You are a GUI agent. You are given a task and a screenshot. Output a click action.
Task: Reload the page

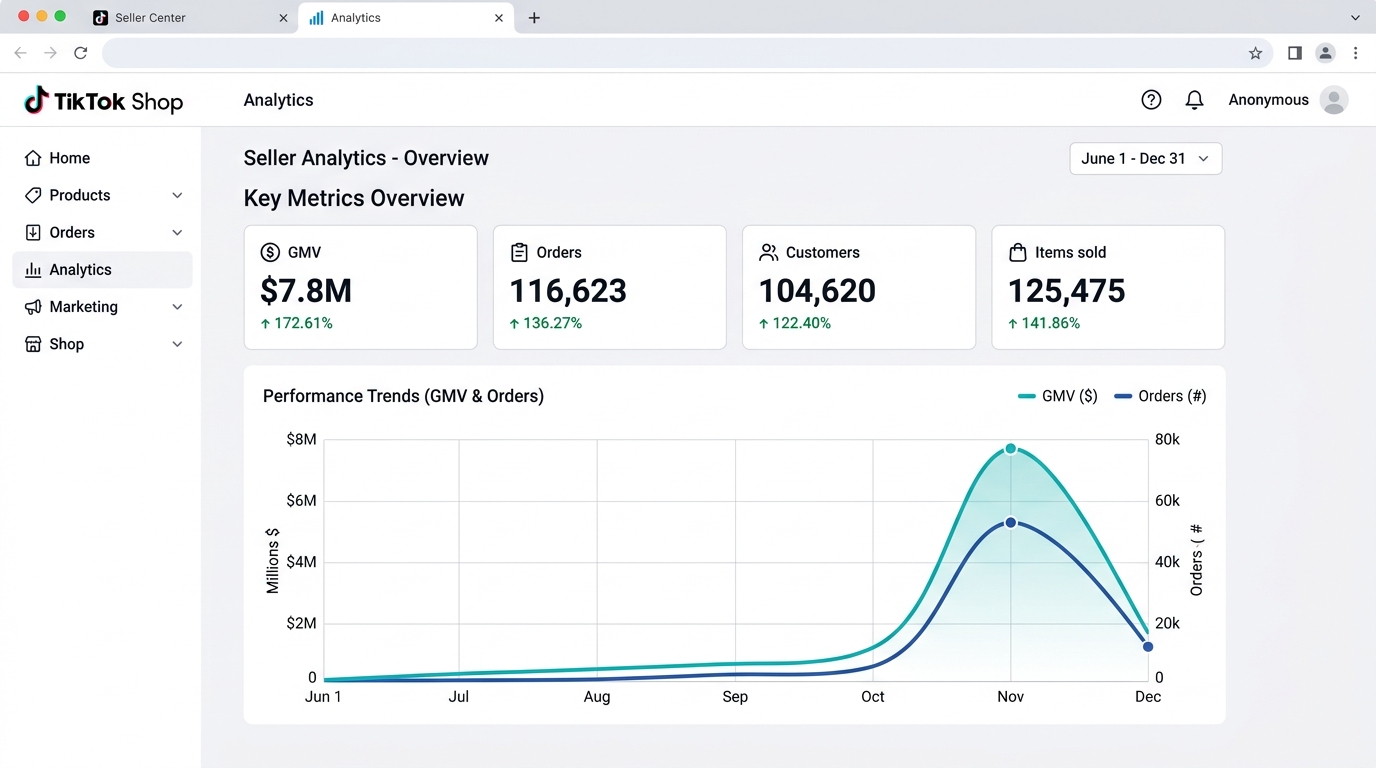[81, 53]
